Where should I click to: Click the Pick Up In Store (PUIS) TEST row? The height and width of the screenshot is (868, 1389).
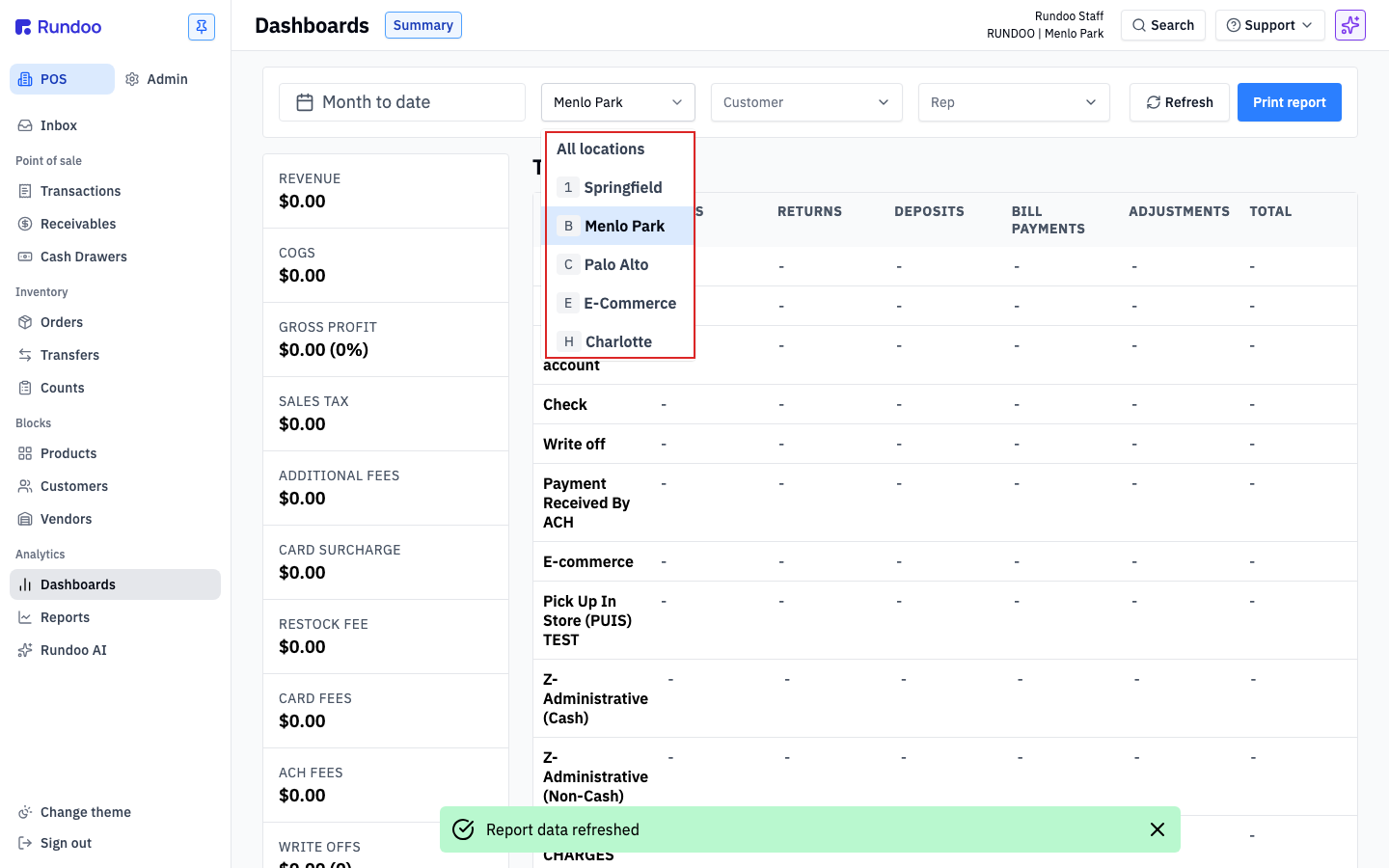click(x=945, y=620)
